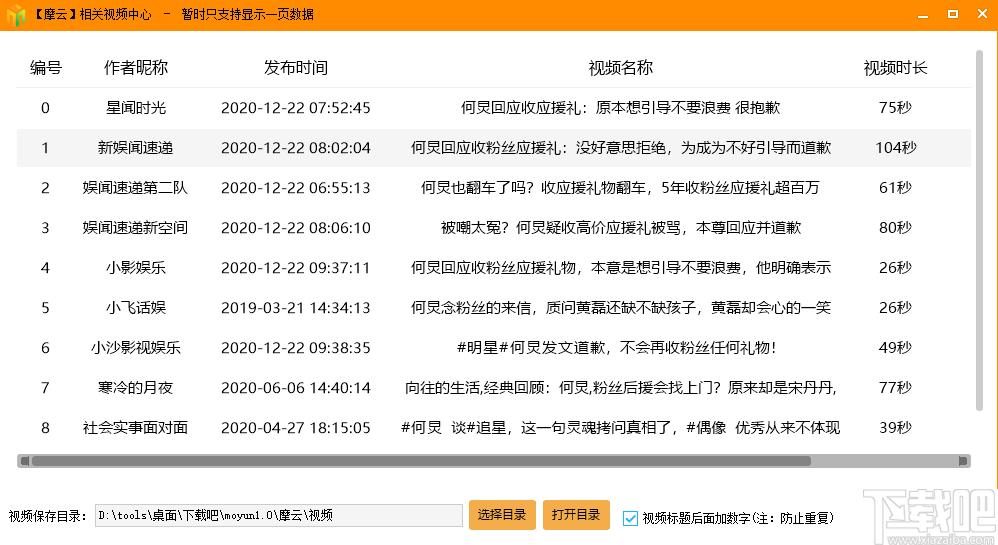Click the 发布时间 column header
The height and width of the screenshot is (545, 998).
(296, 67)
